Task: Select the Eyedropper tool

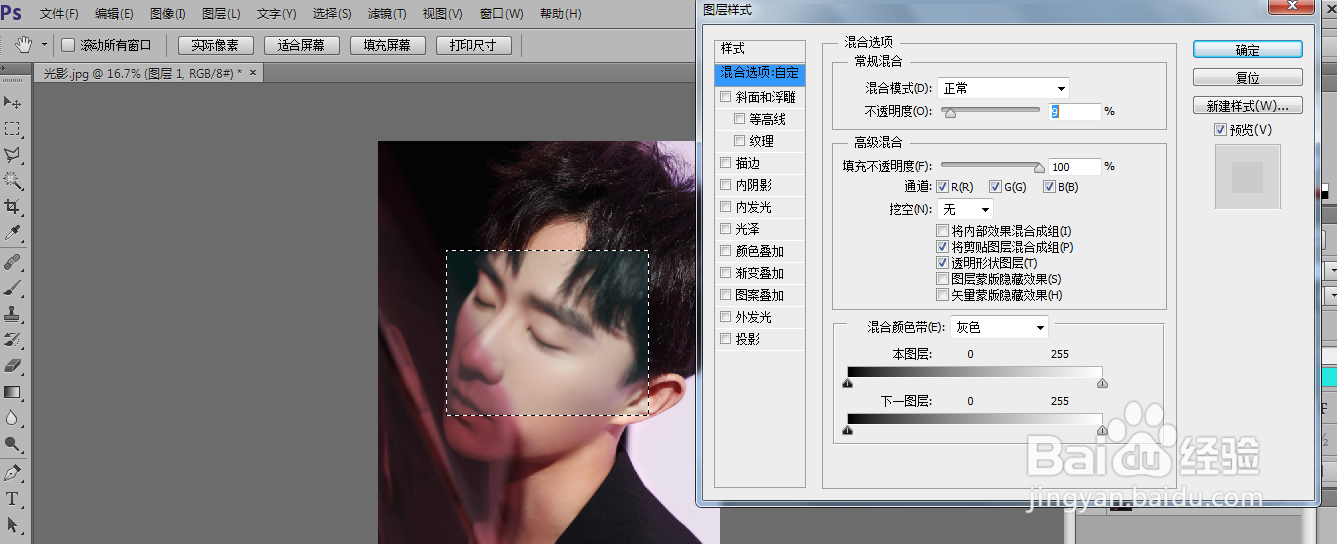Action: (x=13, y=232)
